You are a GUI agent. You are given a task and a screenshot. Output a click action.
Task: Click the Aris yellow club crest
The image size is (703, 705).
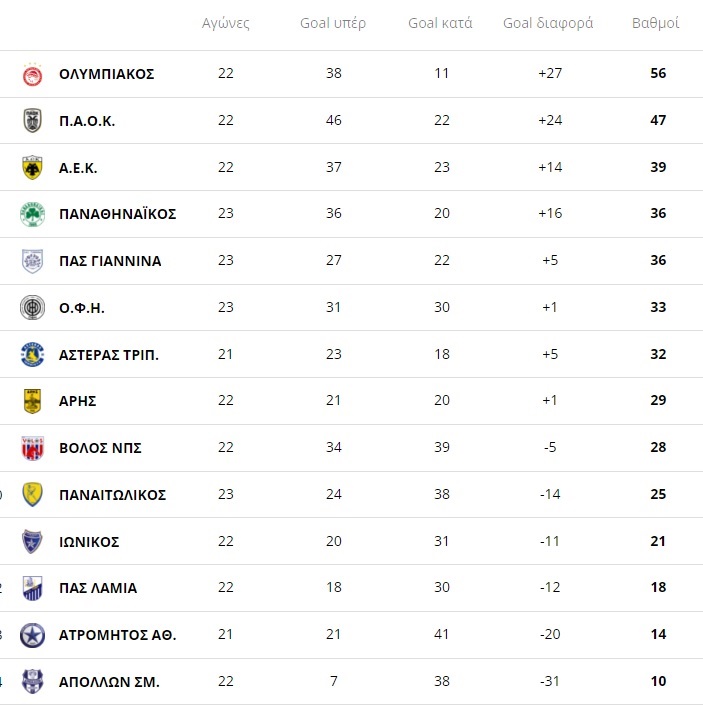click(x=32, y=401)
